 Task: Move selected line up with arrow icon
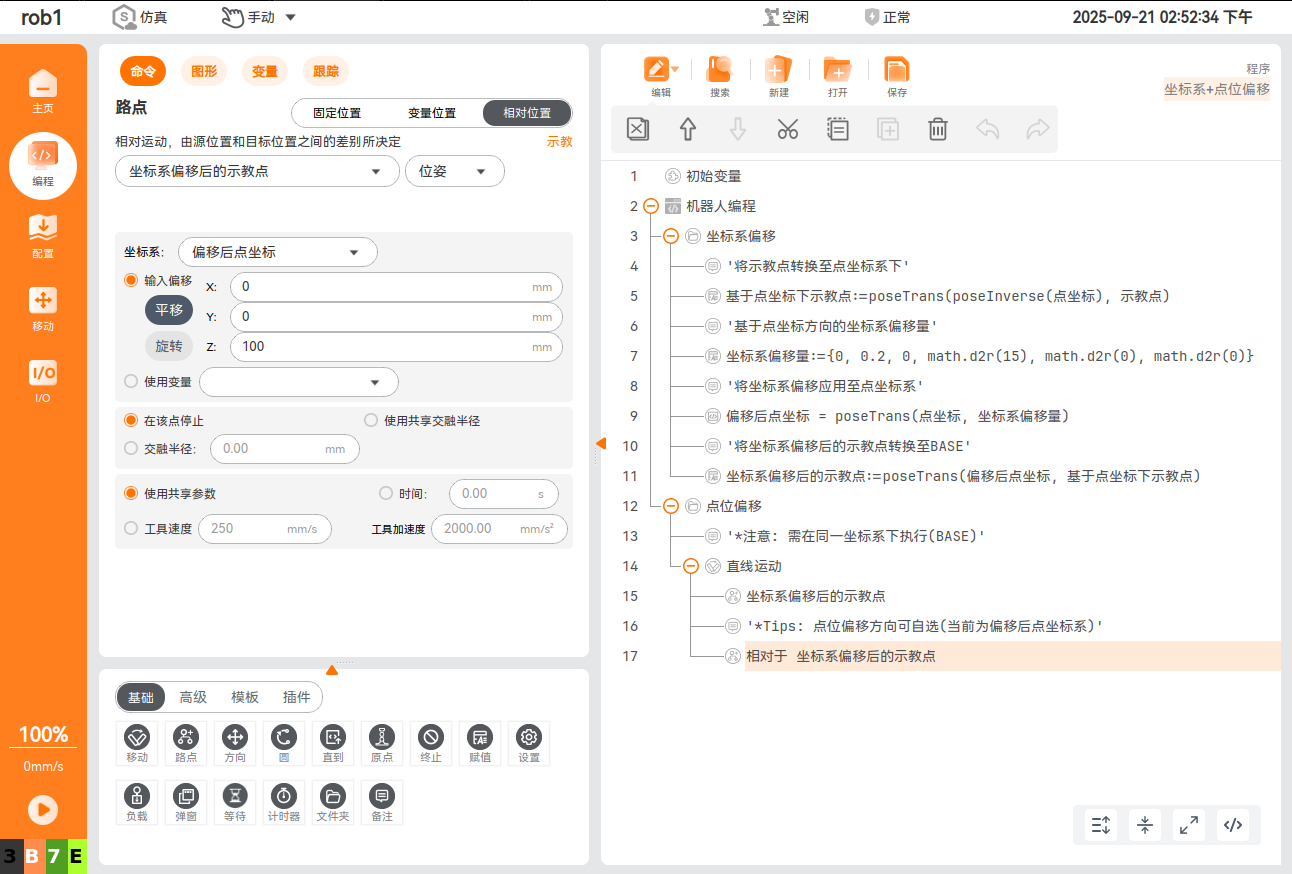(687, 129)
